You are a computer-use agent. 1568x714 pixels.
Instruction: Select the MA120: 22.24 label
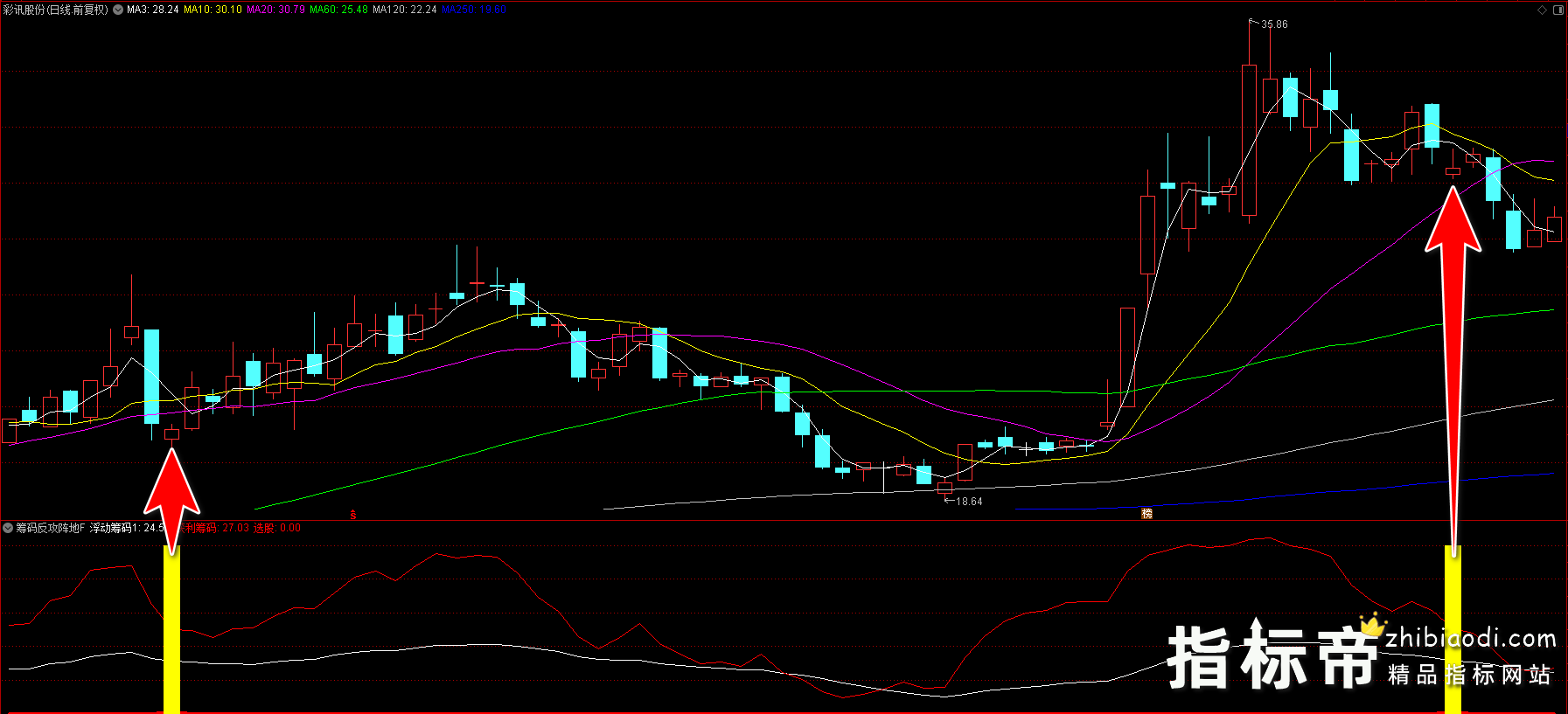pos(404,10)
